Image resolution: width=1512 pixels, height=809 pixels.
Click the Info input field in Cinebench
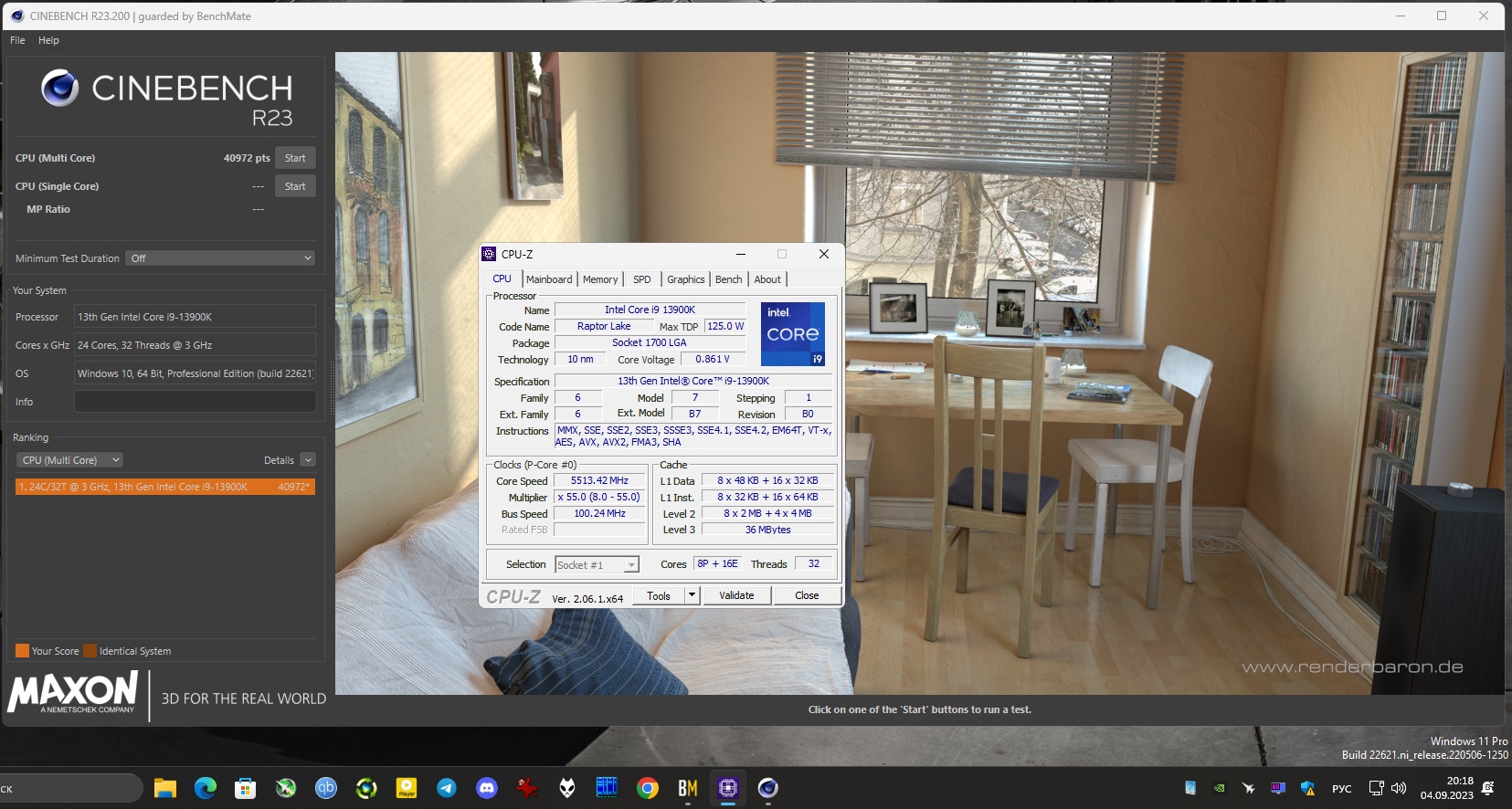[x=195, y=402]
